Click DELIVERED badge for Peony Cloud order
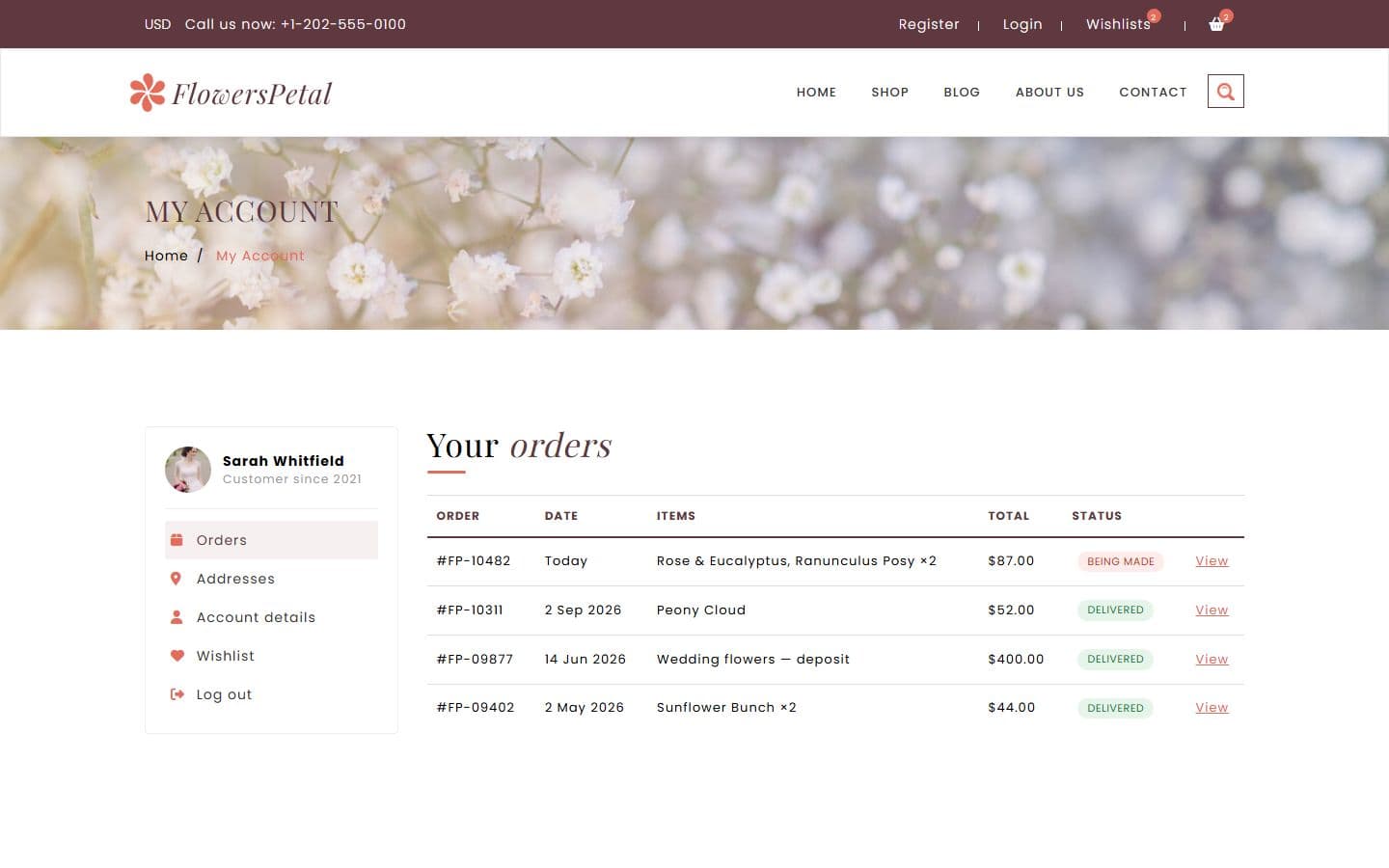The width and height of the screenshot is (1389, 868). (1115, 610)
